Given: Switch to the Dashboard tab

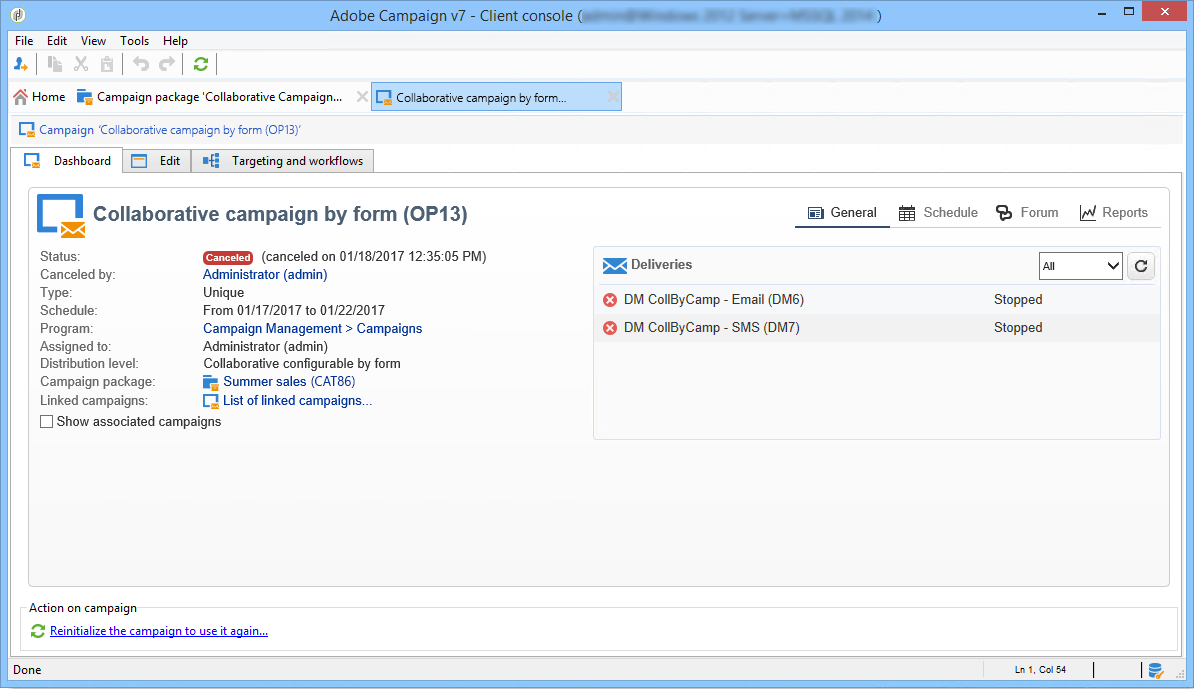Looking at the screenshot, I should [67, 161].
